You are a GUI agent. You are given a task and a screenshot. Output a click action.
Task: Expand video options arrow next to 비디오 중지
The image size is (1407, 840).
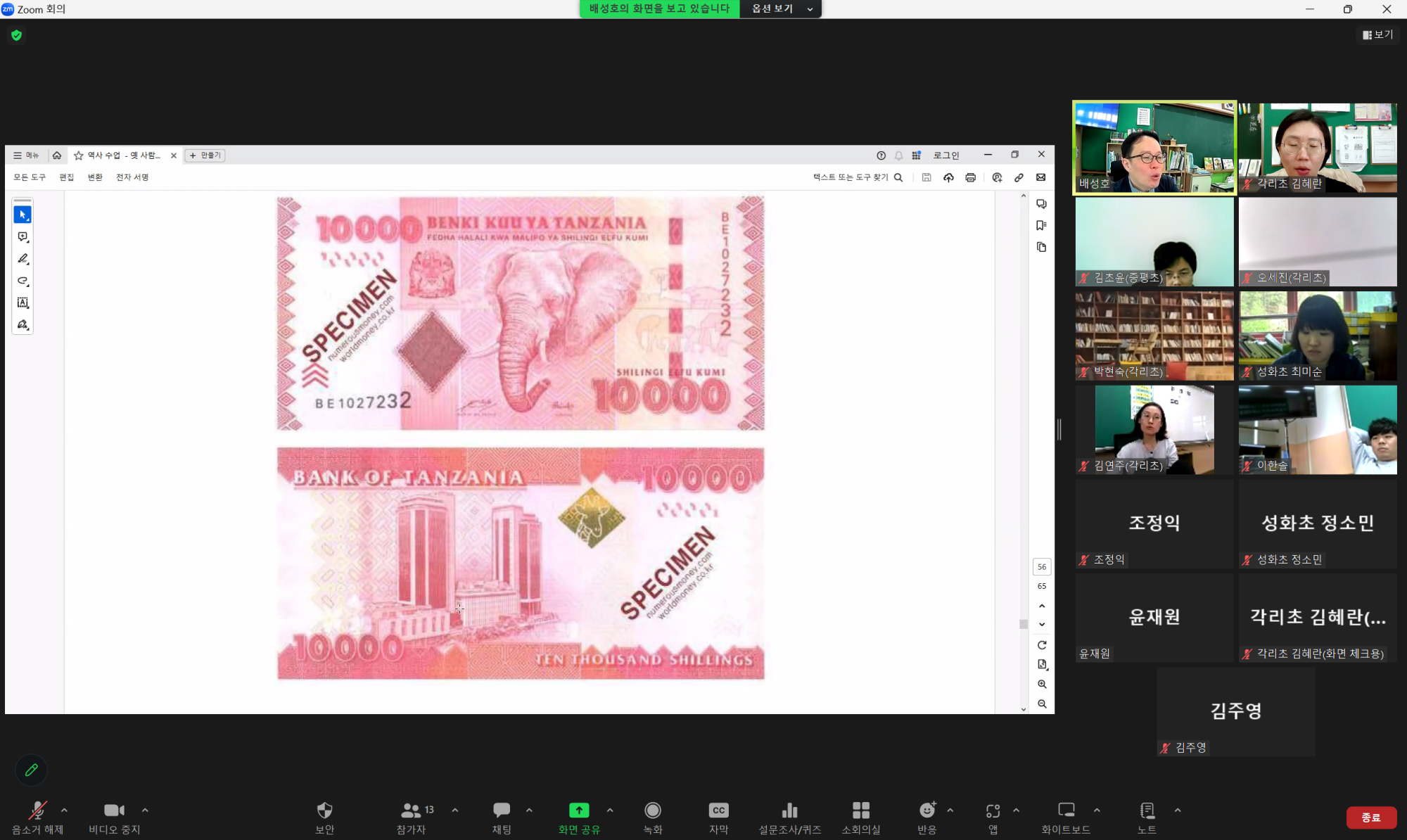pyautogui.click(x=145, y=810)
